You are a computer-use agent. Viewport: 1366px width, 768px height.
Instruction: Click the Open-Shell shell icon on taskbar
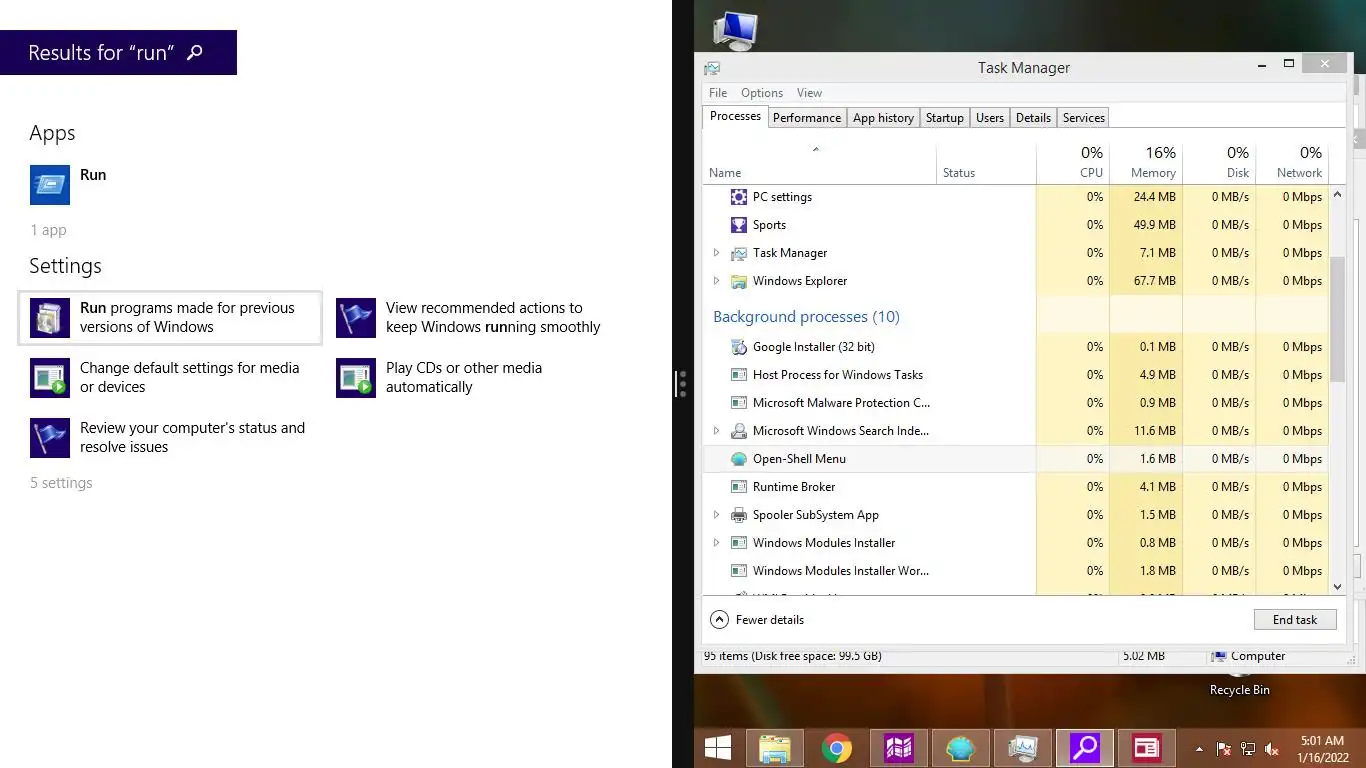[x=961, y=748]
